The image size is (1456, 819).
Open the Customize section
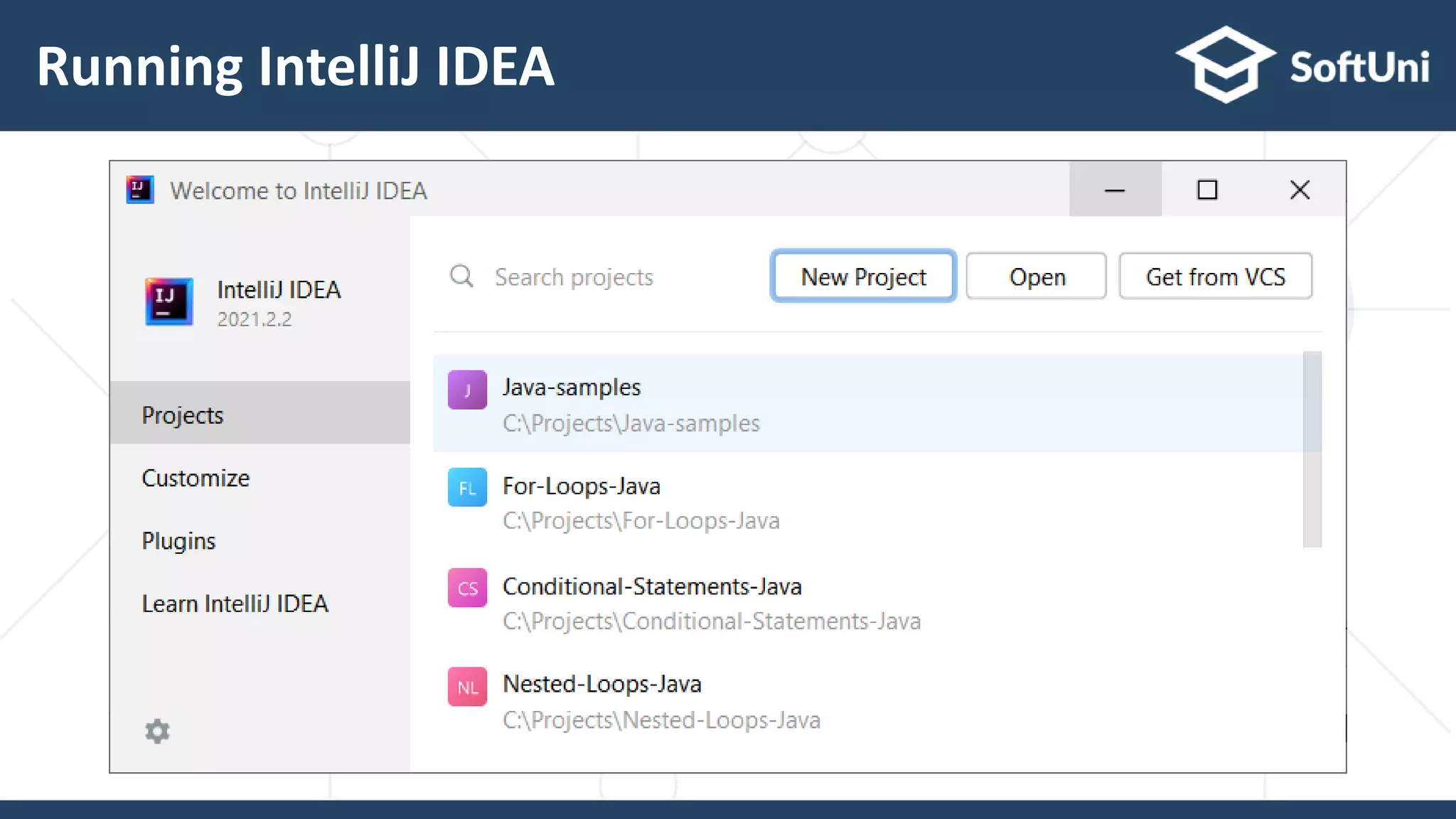pyautogui.click(x=196, y=478)
